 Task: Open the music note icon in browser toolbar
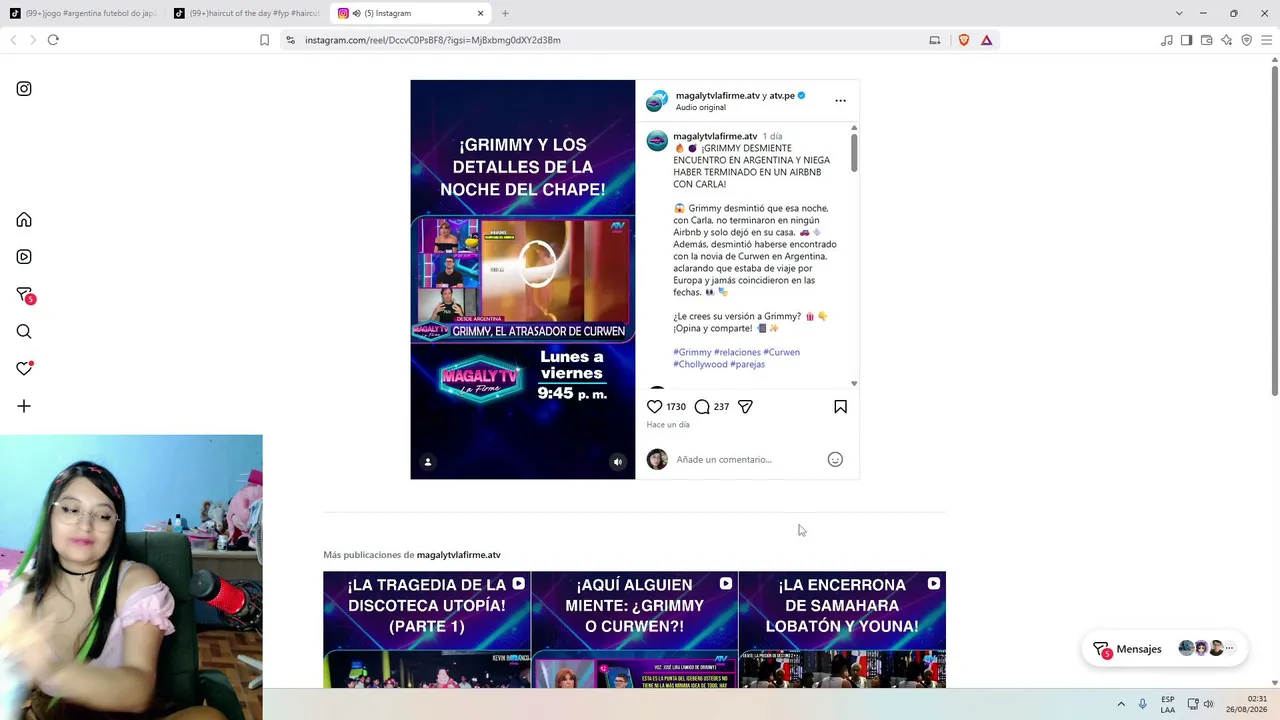point(1167,40)
